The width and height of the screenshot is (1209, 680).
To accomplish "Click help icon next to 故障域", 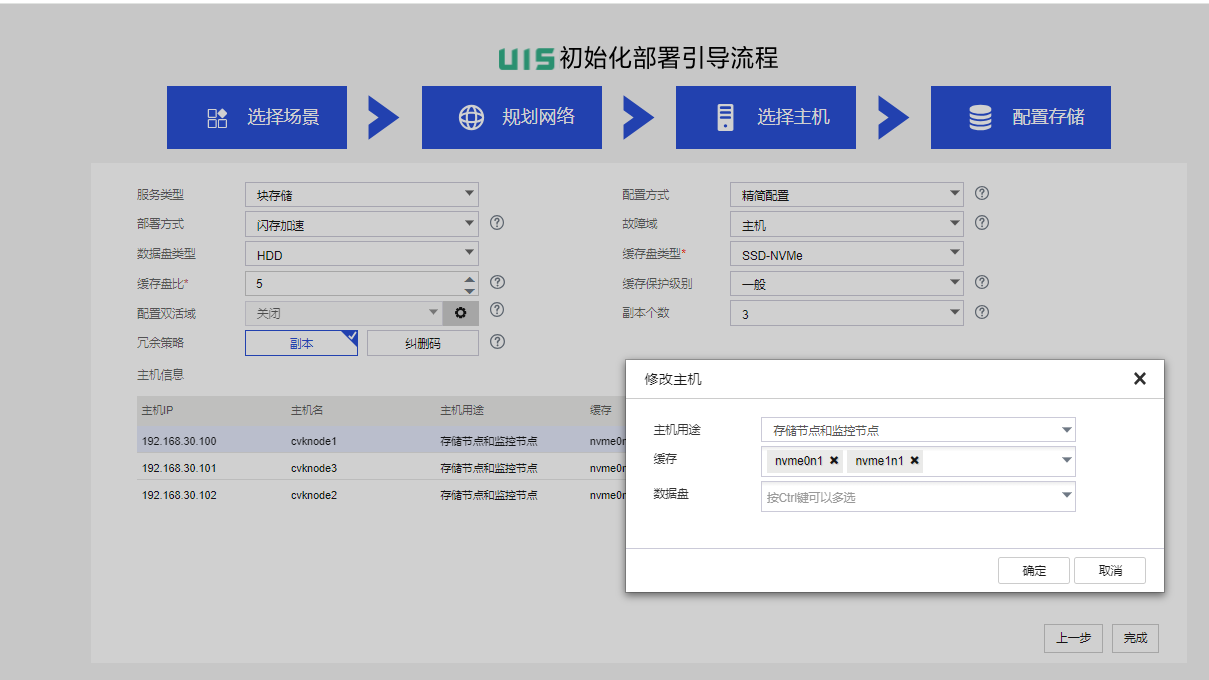I will click(982, 223).
